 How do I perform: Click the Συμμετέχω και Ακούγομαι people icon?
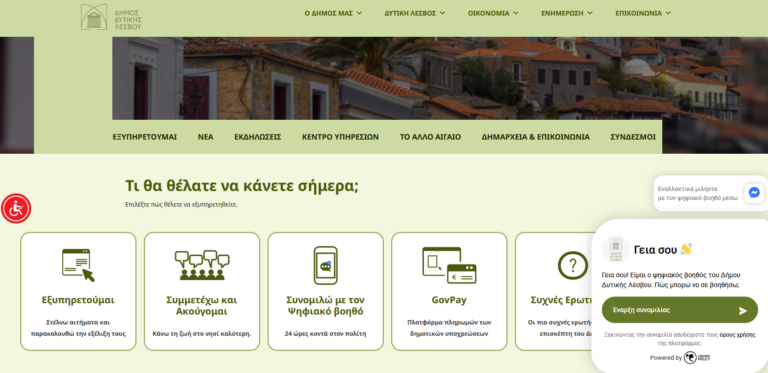(202, 265)
